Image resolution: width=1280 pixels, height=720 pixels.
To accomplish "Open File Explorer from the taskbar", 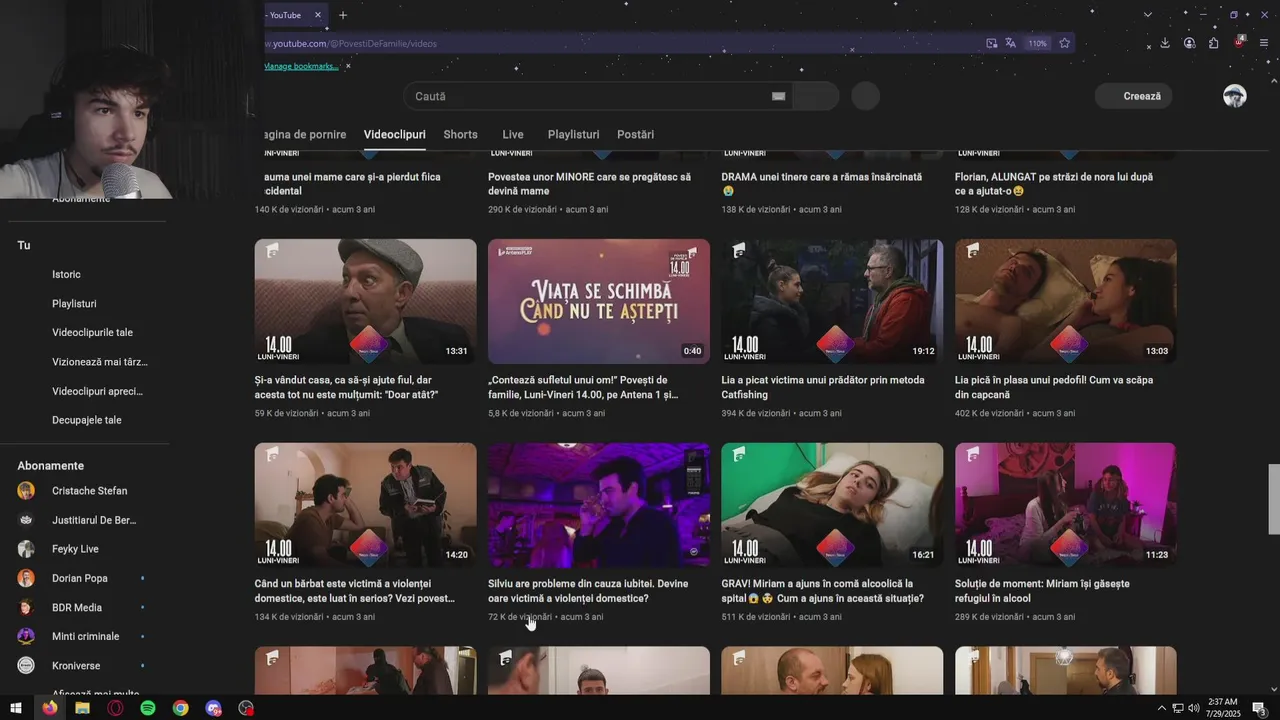I will (x=82, y=708).
